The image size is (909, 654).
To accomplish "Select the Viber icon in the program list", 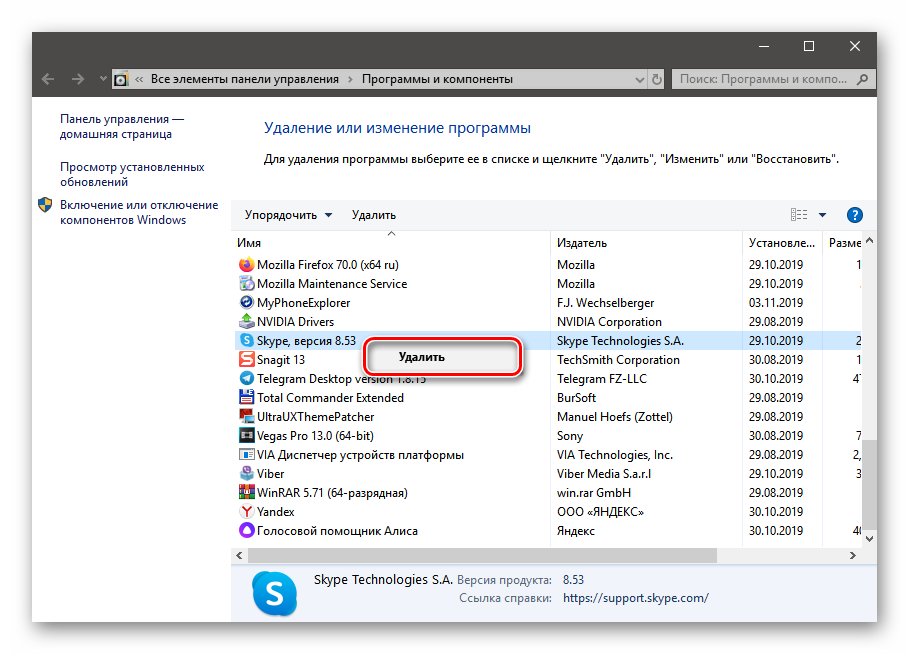I will click(x=247, y=474).
